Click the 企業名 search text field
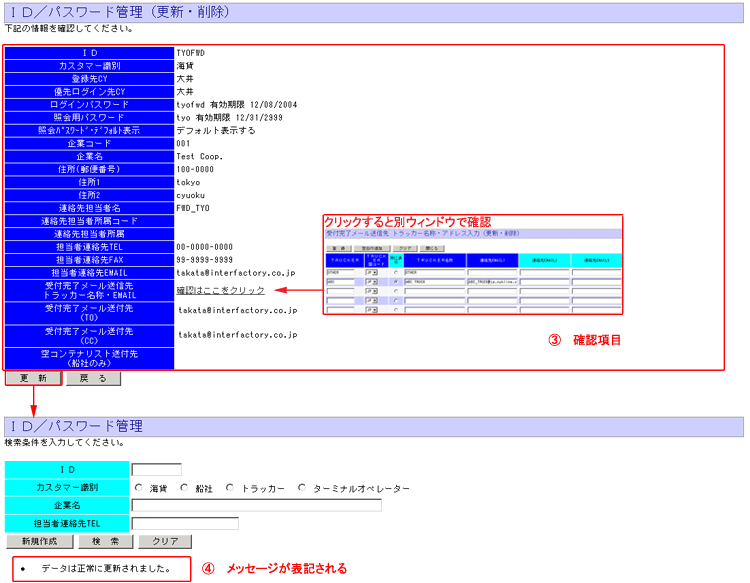The height and width of the screenshot is (583, 750). pos(257,506)
